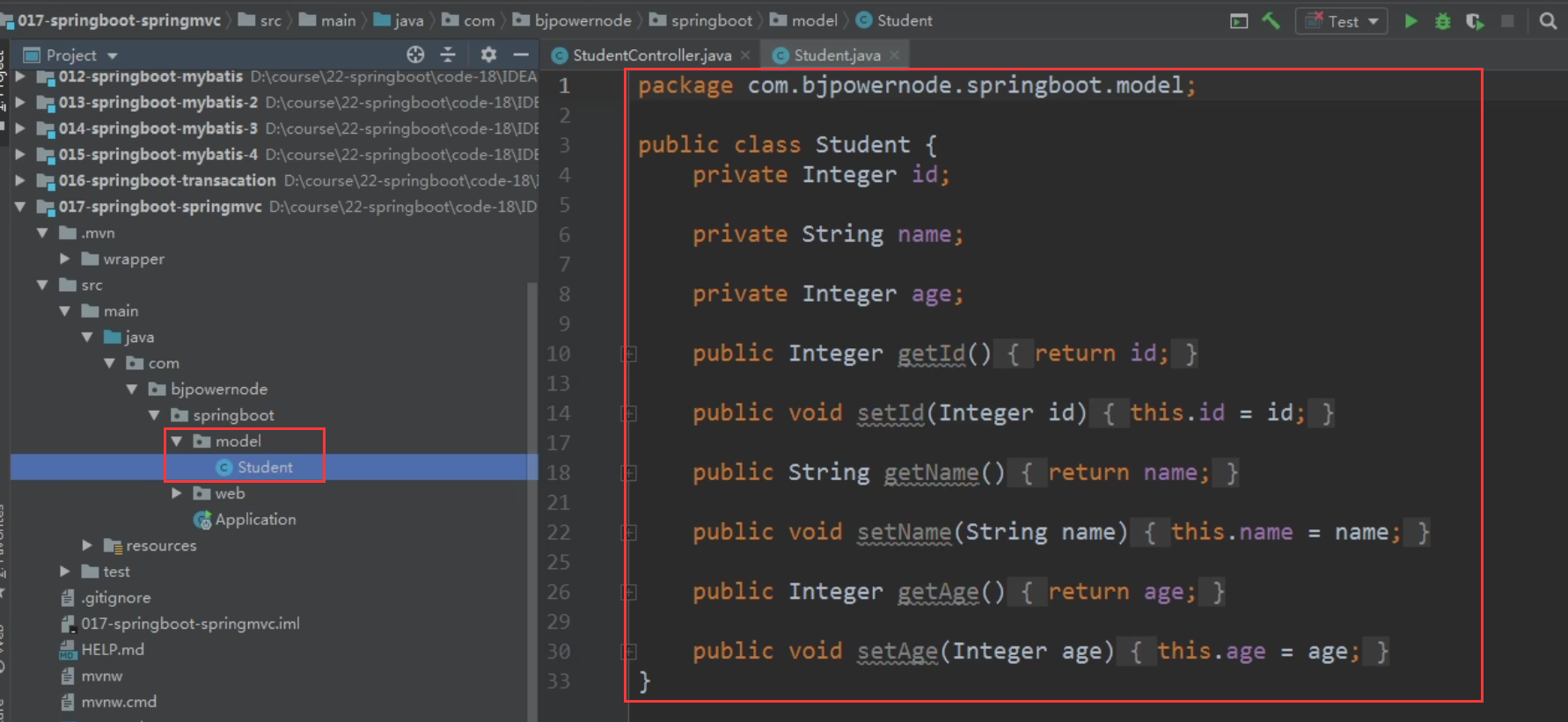Click the terminal-window icon left of hammer

tap(1239, 21)
